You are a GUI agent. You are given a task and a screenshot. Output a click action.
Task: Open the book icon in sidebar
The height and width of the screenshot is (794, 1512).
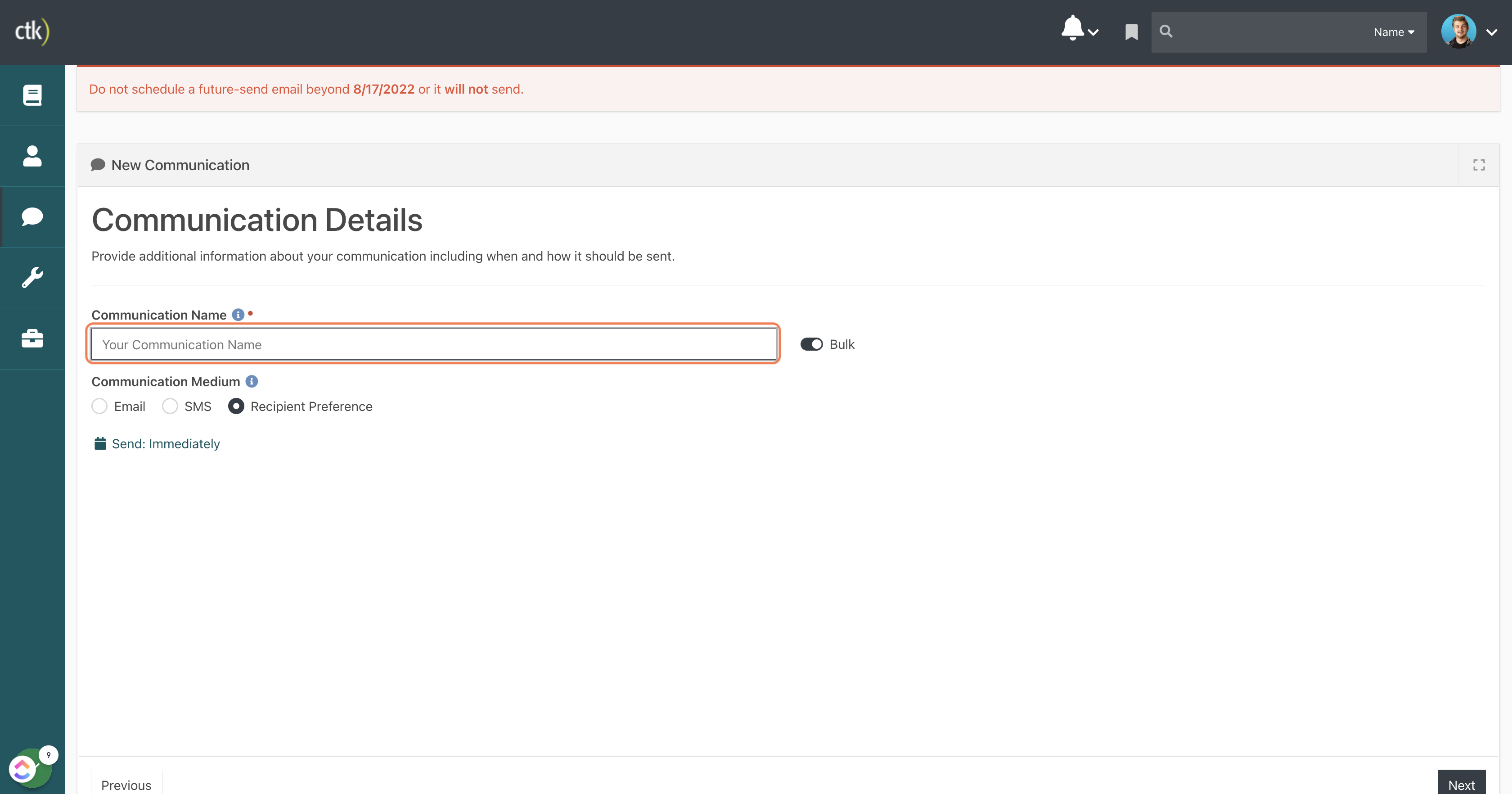click(32, 95)
